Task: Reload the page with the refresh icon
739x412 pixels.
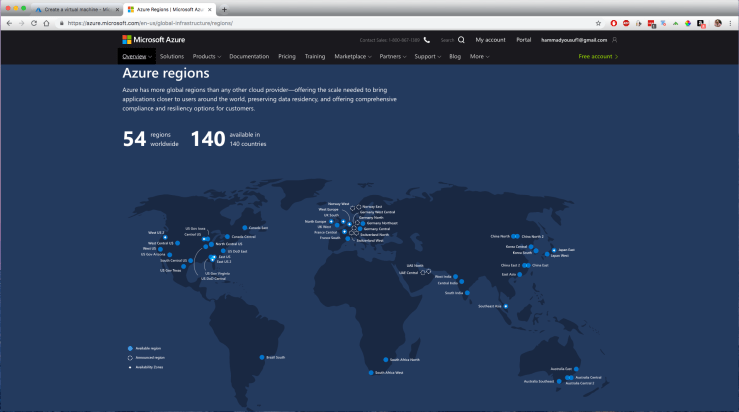Action: 34,23
